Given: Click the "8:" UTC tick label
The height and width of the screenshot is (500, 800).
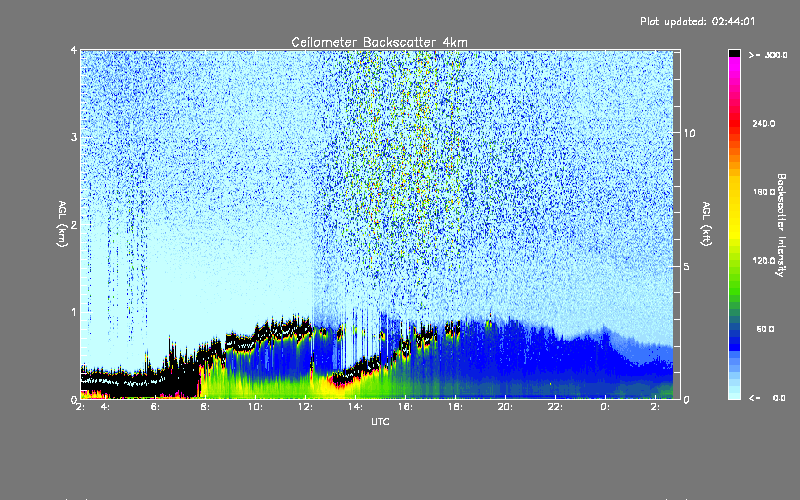Looking at the screenshot, I should pyautogui.click(x=205, y=407).
